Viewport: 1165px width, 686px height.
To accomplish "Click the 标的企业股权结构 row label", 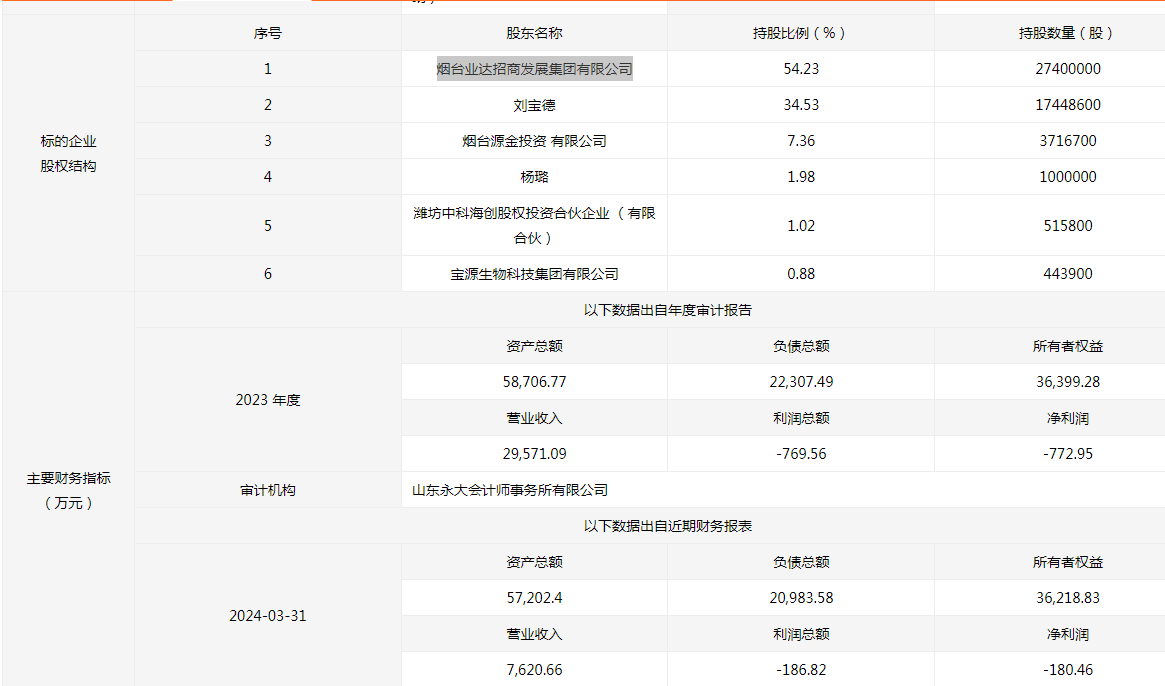I will 68,154.
